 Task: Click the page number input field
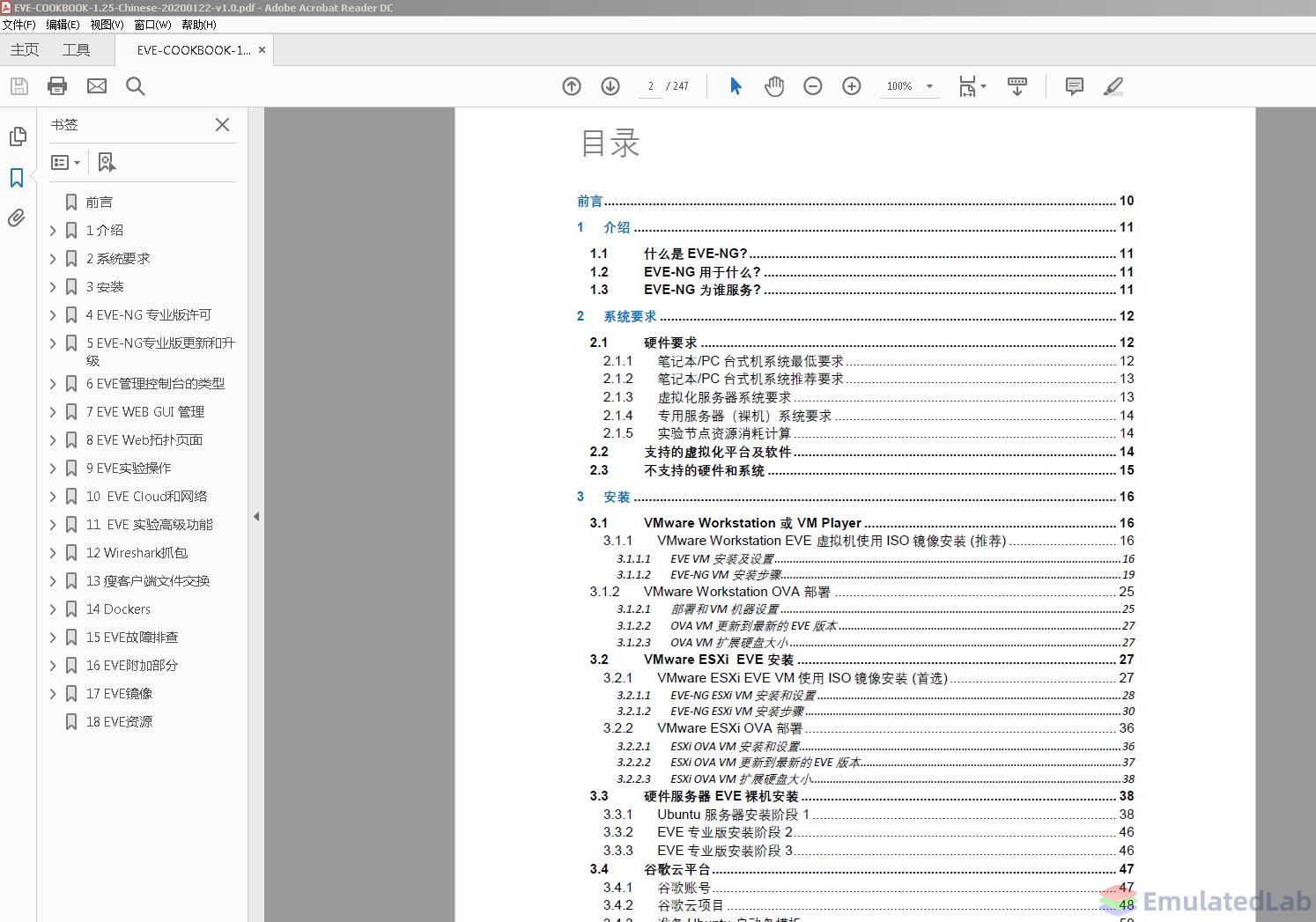[651, 86]
